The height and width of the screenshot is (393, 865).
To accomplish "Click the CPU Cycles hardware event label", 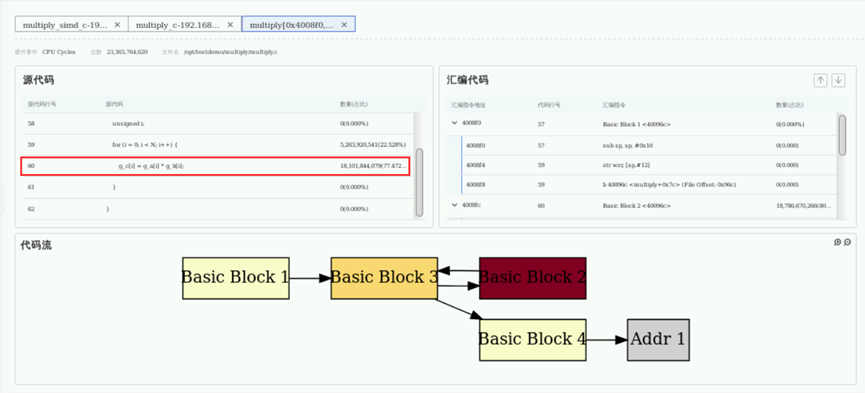I will tap(59, 52).
